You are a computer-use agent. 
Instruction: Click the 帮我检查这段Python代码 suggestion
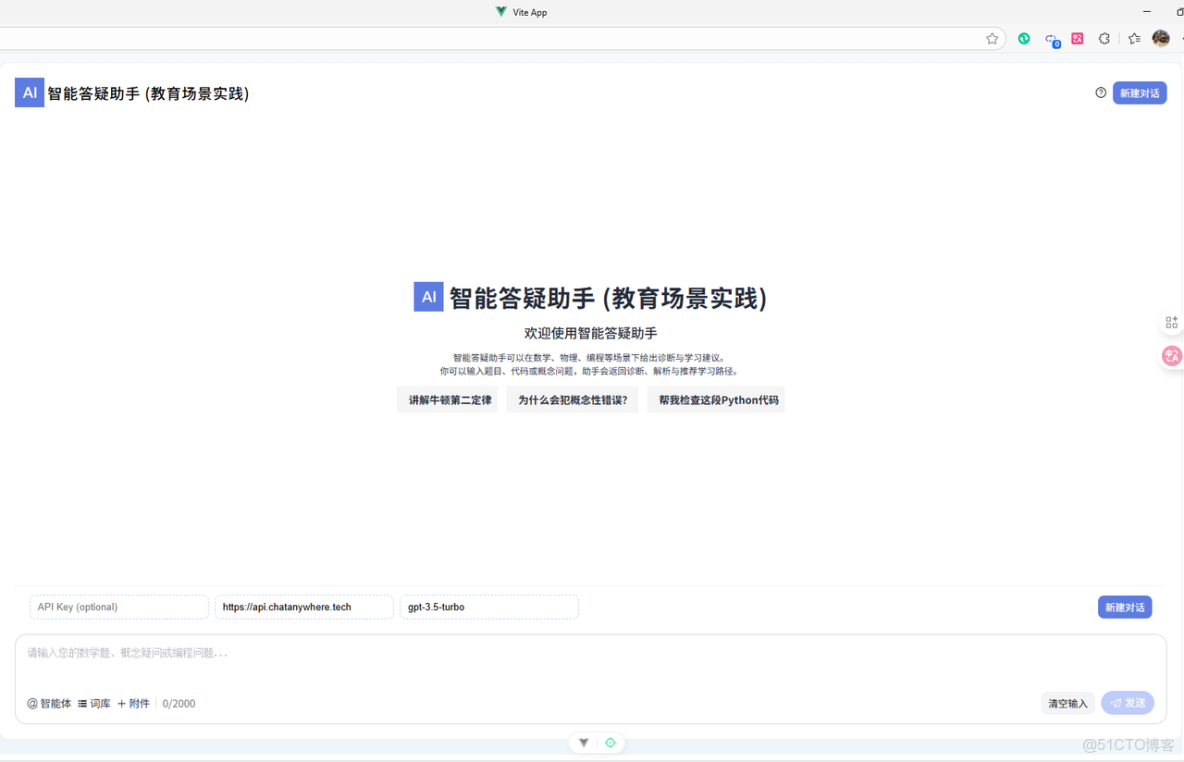click(x=716, y=399)
